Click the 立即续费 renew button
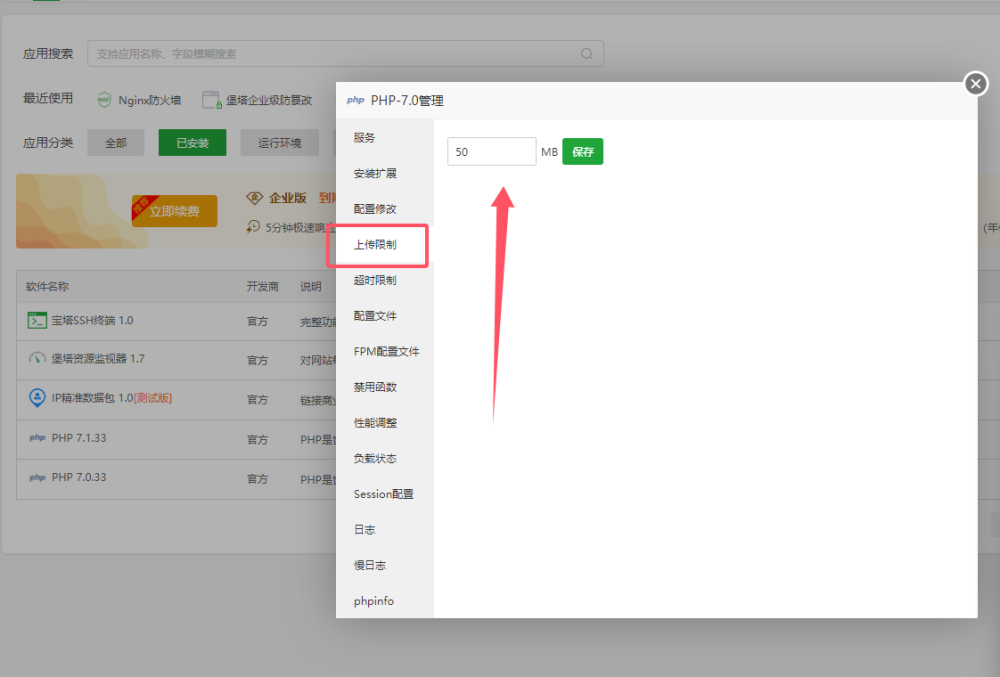The width and height of the screenshot is (1000, 677). (x=174, y=211)
